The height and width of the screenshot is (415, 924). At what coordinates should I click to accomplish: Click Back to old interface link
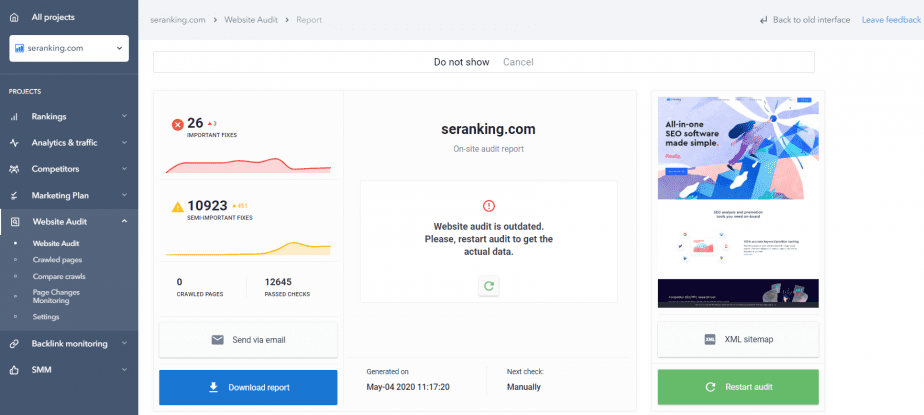pyautogui.click(x=811, y=19)
